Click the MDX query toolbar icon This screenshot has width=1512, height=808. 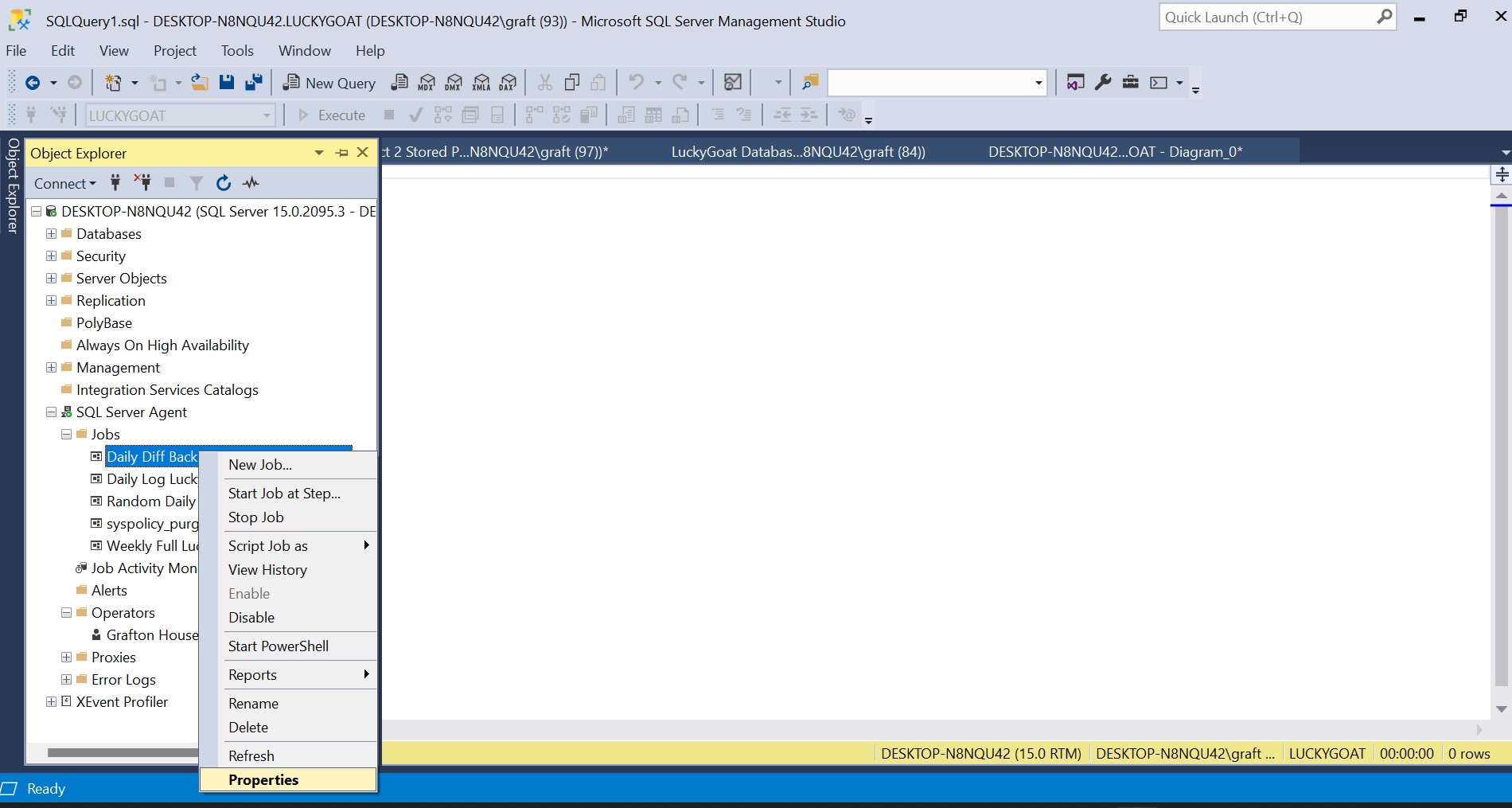[x=427, y=83]
